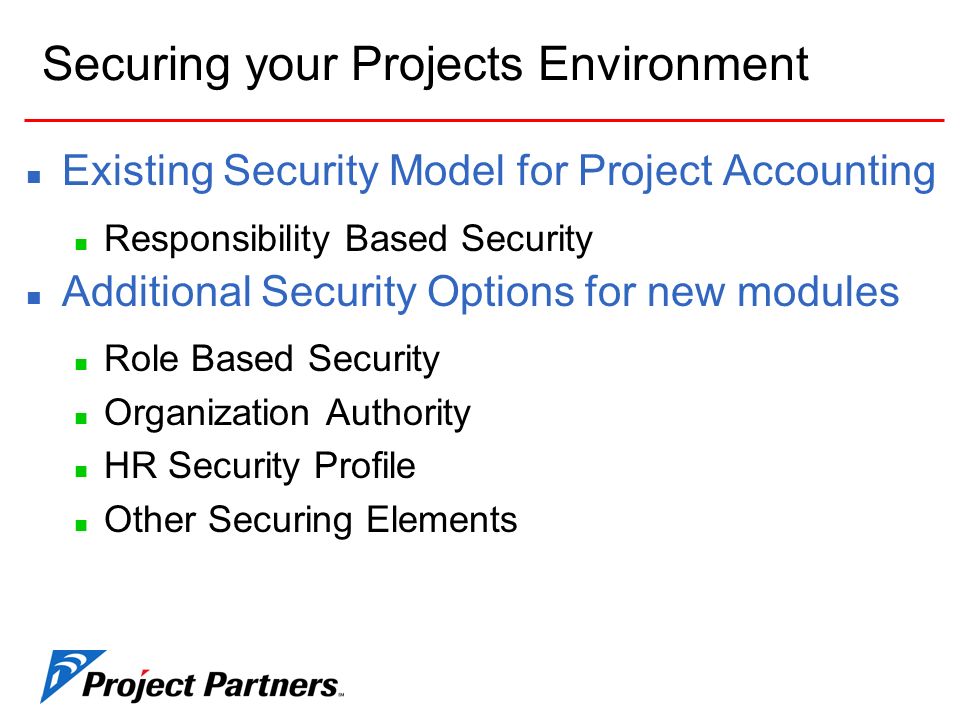
Task: Click the Project Partners logo icon
Action: pos(70,676)
